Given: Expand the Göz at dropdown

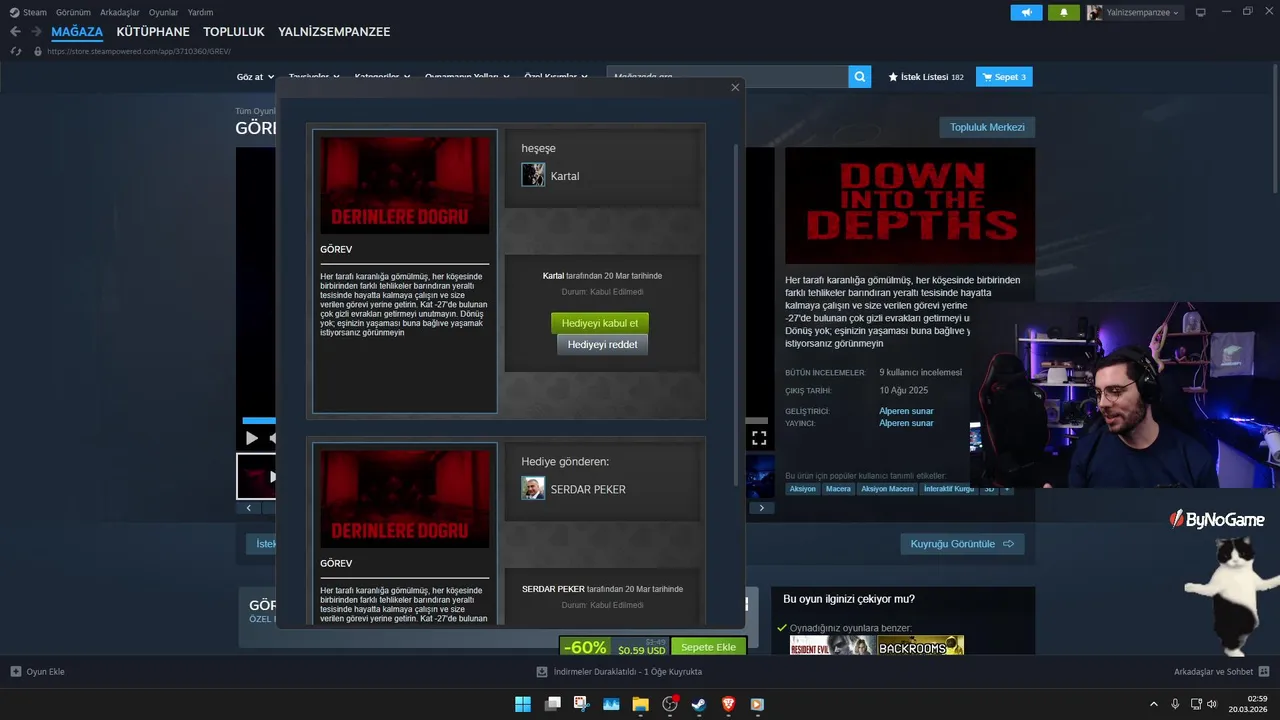Looking at the screenshot, I should [x=254, y=77].
